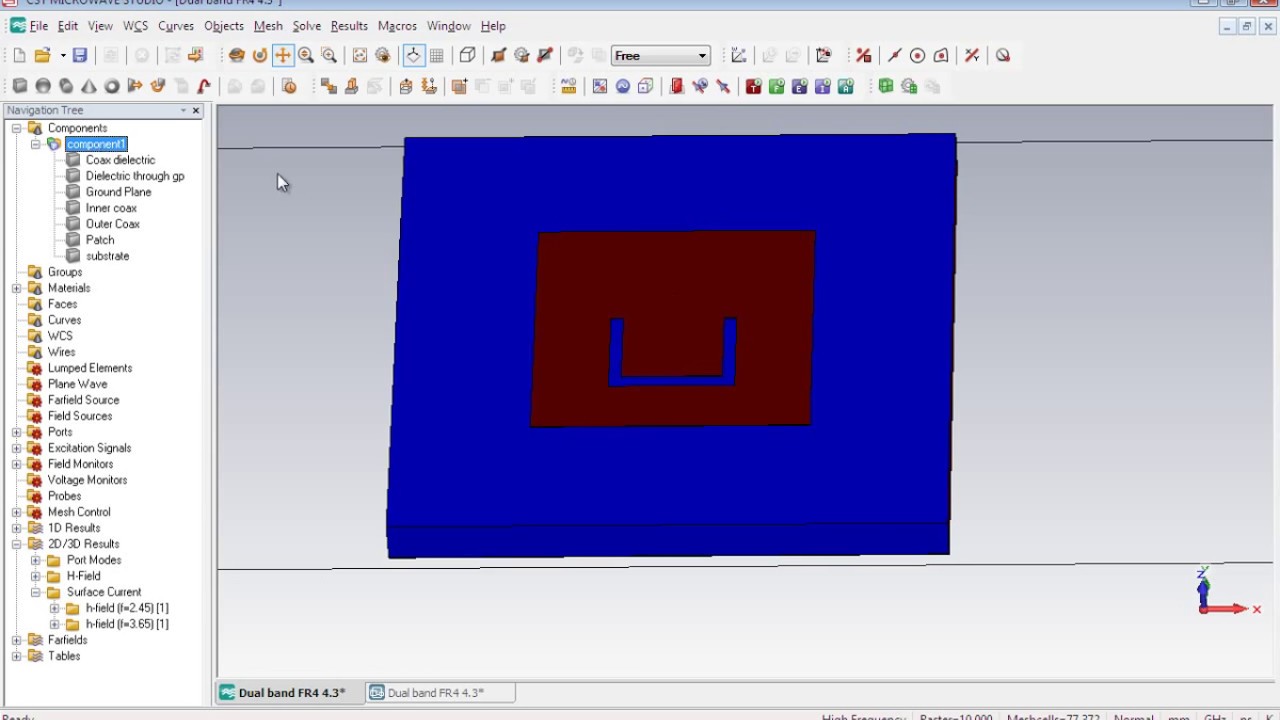Toggle the pan view mode
The image size is (1280, 720).
click(x=283, y=56)
